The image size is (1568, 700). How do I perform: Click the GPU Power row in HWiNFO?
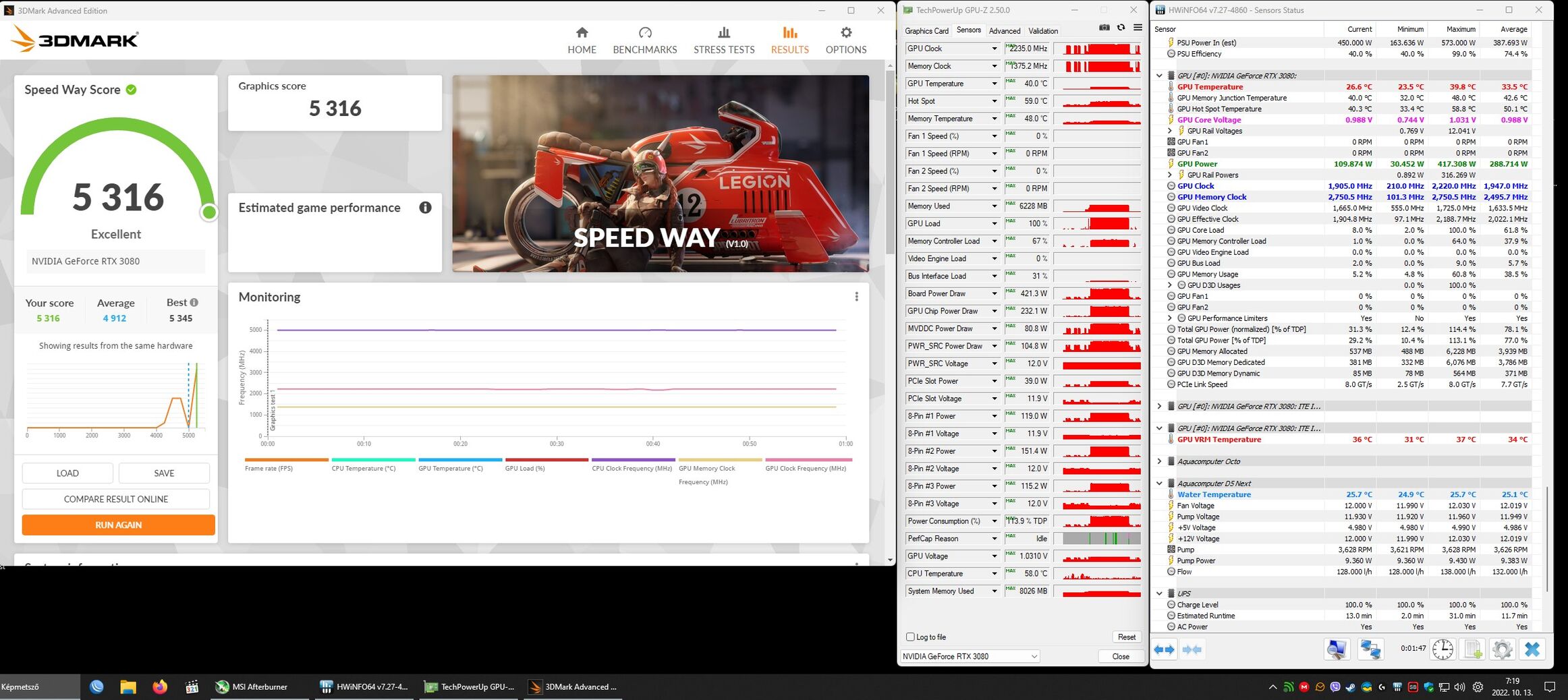(x=1348, y=164)
